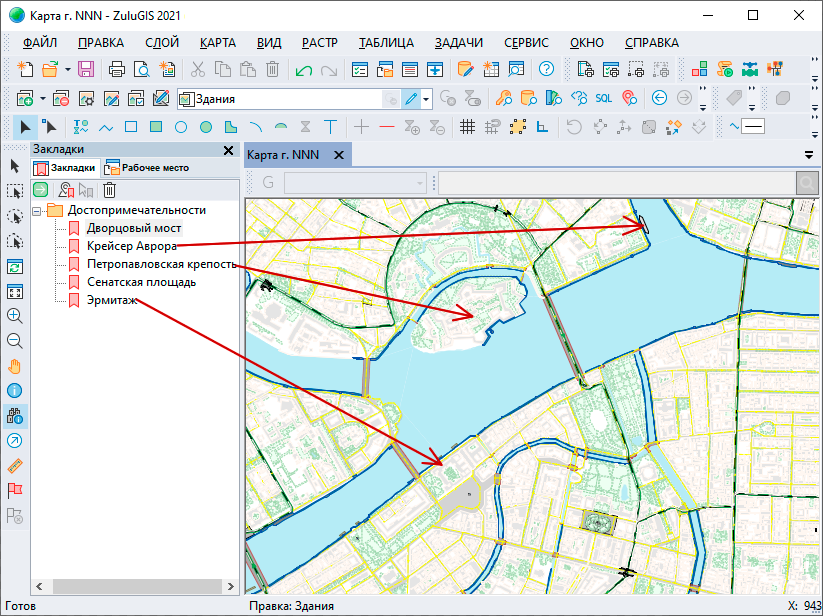Click the Undo arrow icon
The width and height of the screenshot is (823, 616).
coord(304,69)
